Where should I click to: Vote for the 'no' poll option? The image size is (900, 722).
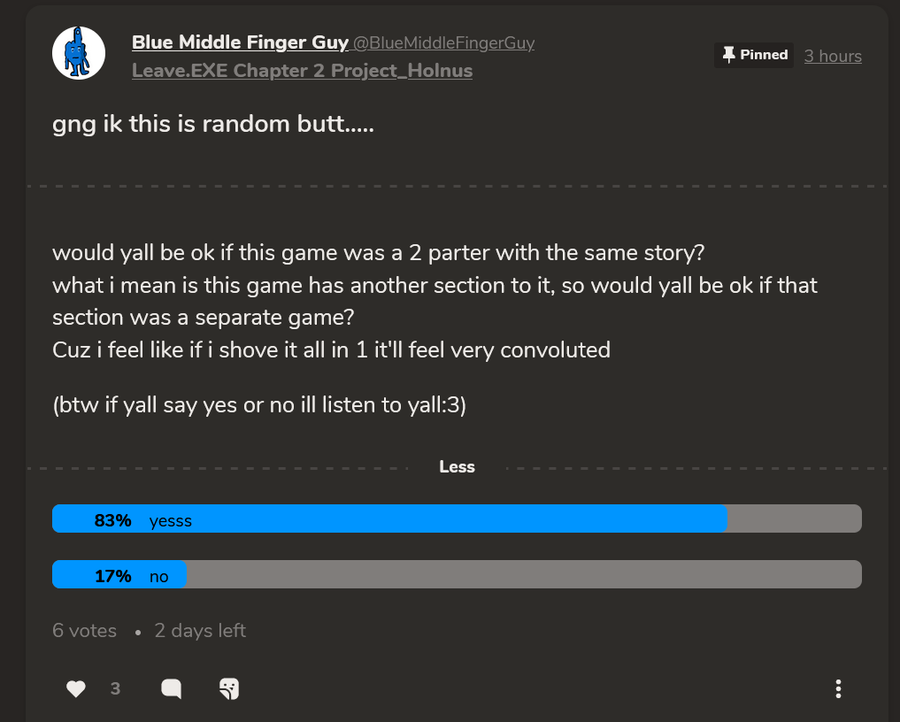click(456, 575)
